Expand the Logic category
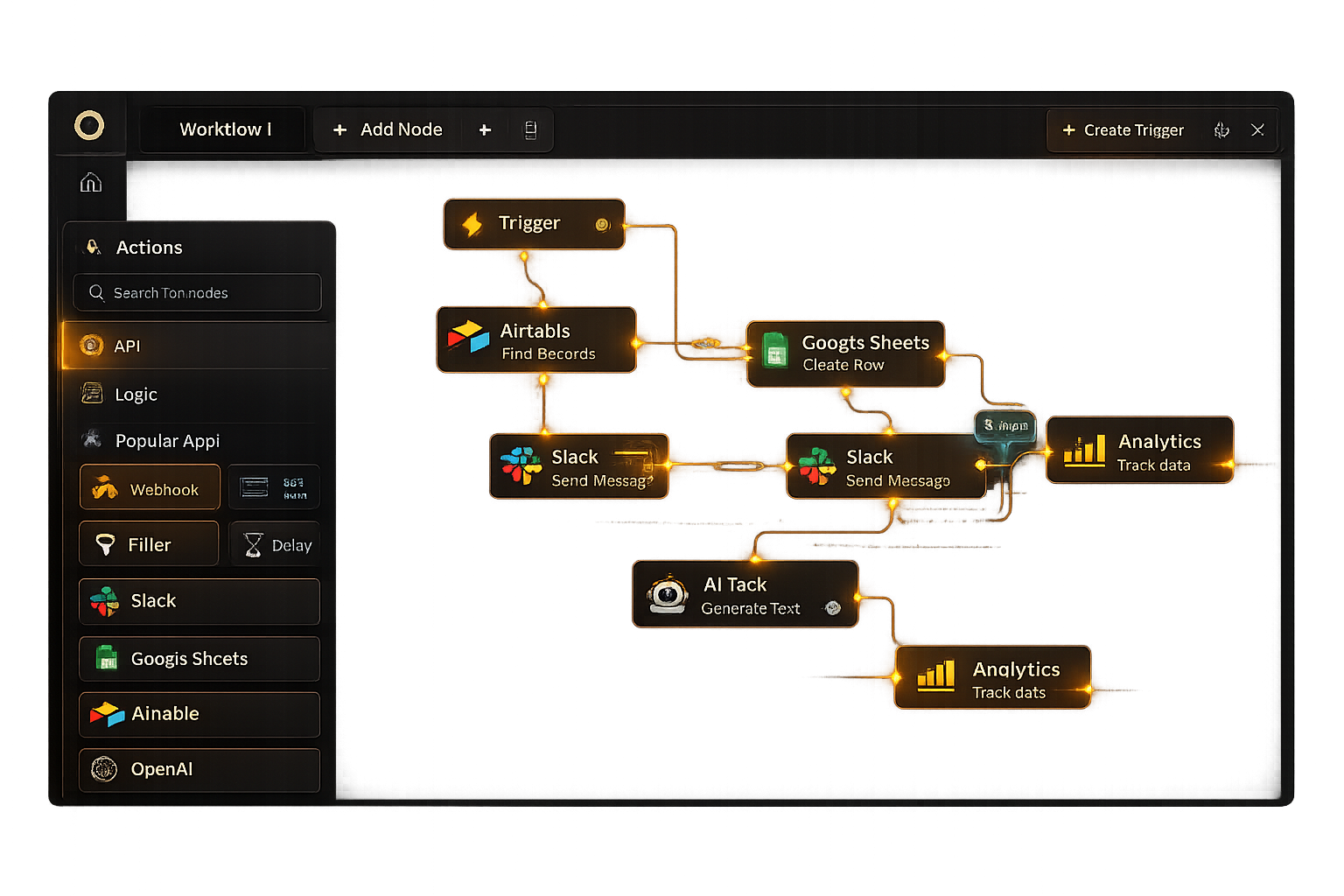Viewport: 1344px width, 896px height. pos(136,395)
